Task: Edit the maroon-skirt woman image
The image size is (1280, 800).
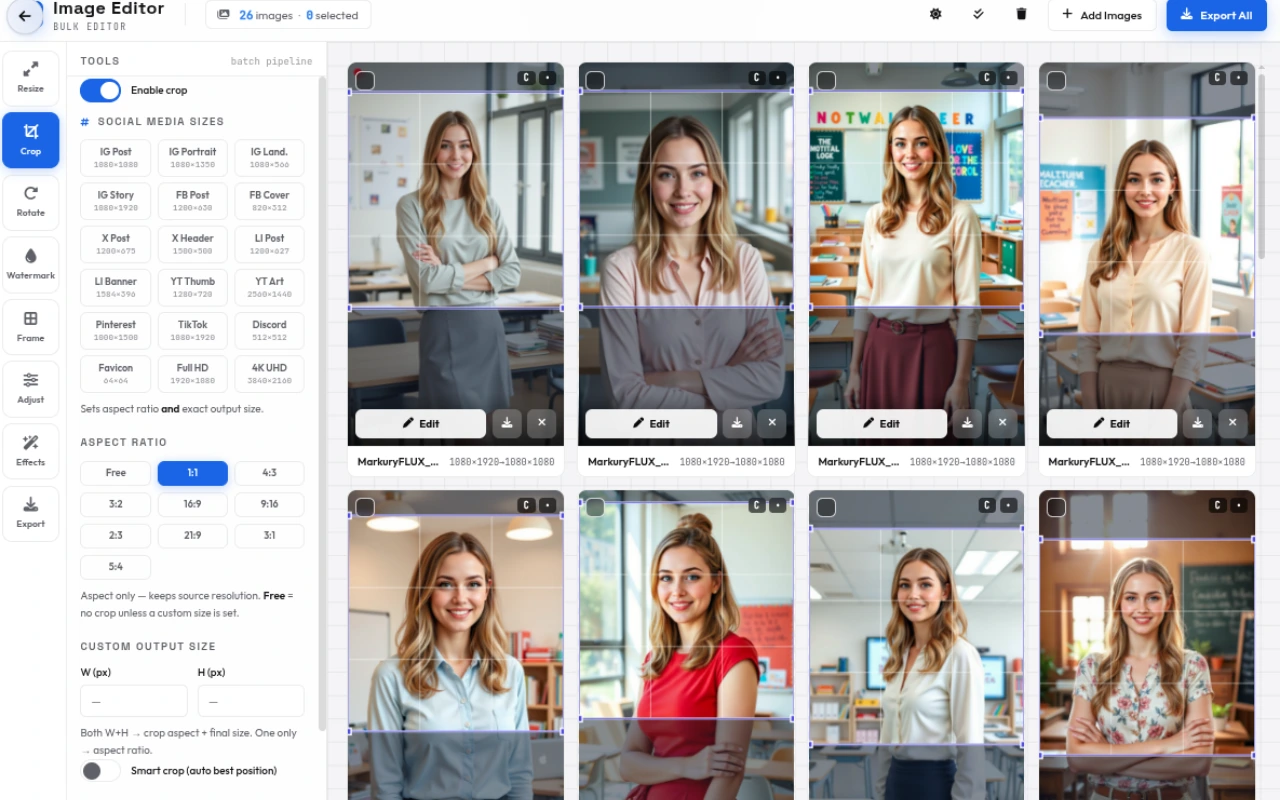Action: (881, 423)
